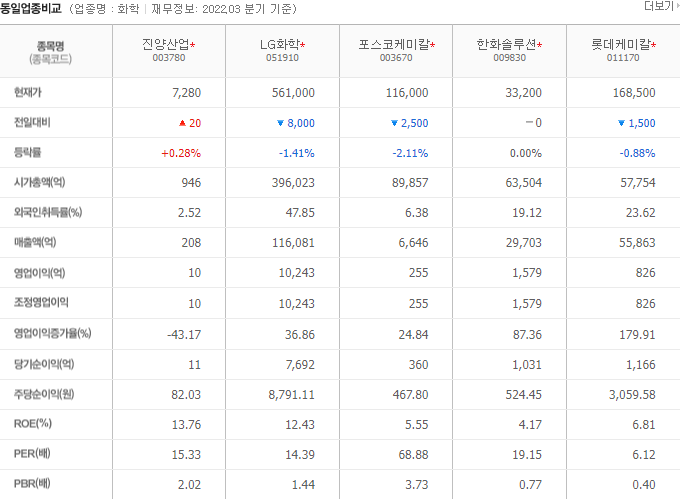
Task: Click the blue down arrow beside 1,500
Action: pos(621,123)
